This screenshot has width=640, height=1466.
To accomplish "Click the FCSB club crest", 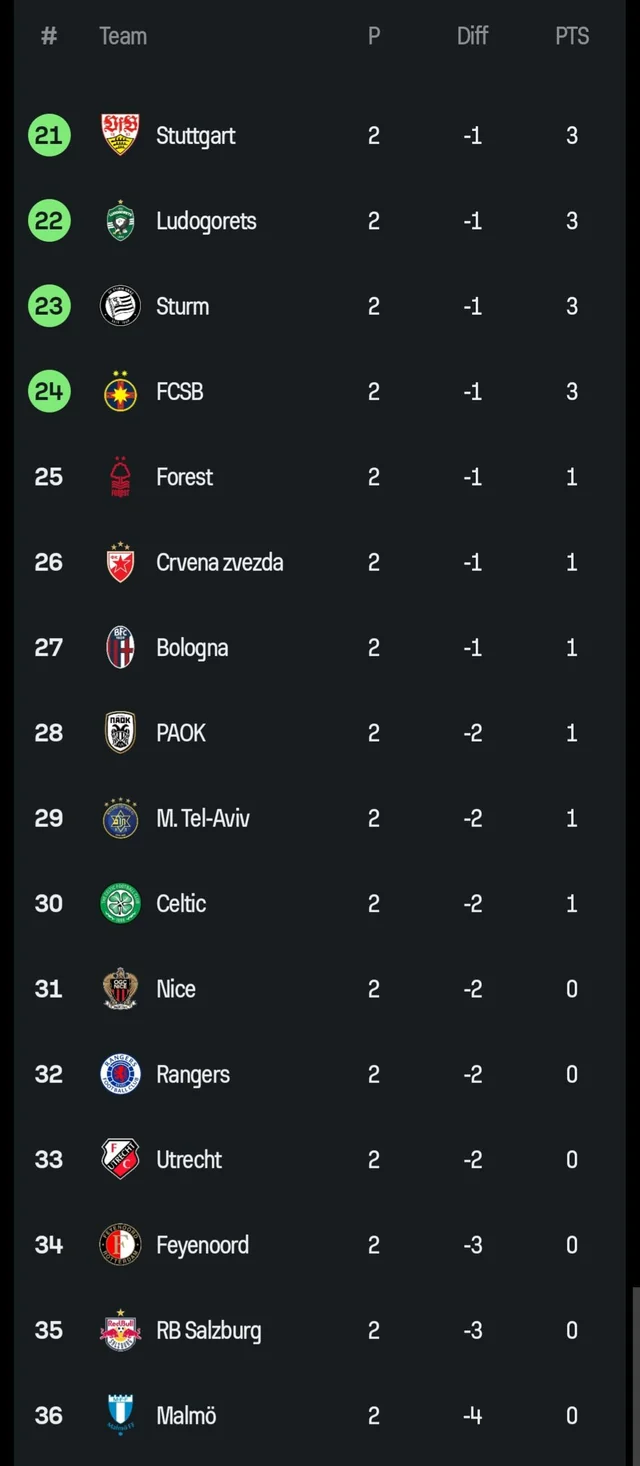I will (119, 391).
